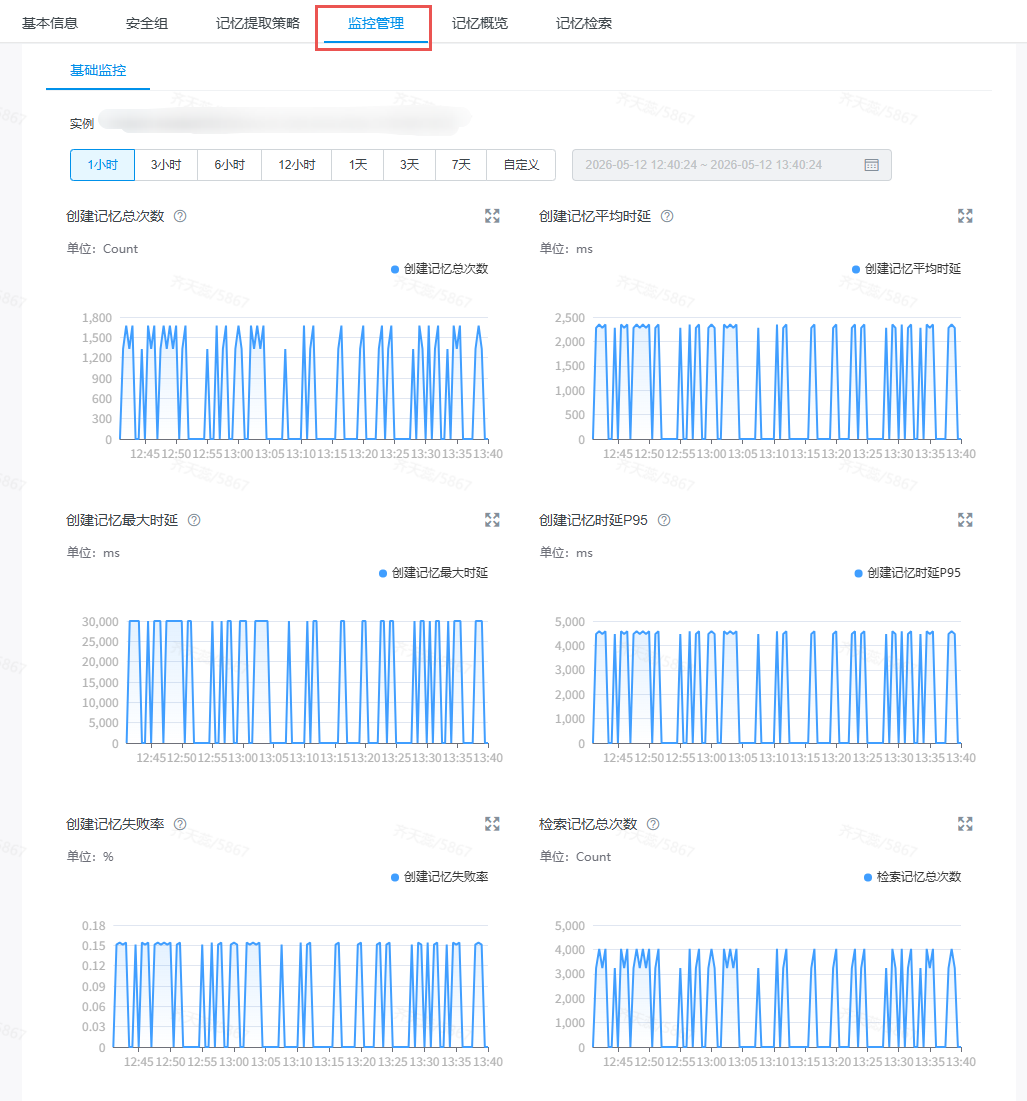Toggle the 检索记忆总次数 legend series
Image resolution: width=1027 pixels, height=1101 pixels.
coord(913,877)
